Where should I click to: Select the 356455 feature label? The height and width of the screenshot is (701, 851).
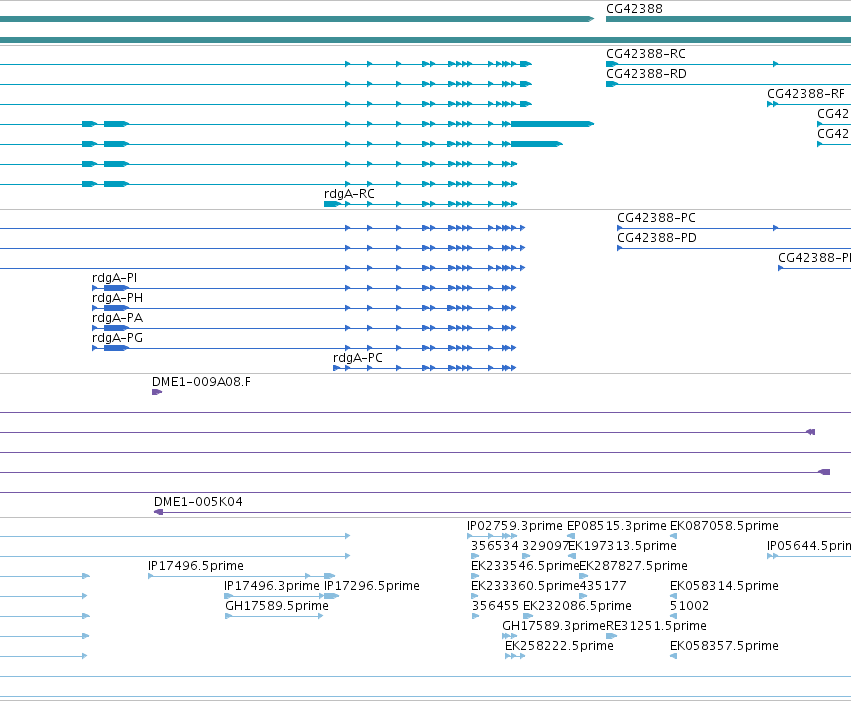click(x=496, y=606)
